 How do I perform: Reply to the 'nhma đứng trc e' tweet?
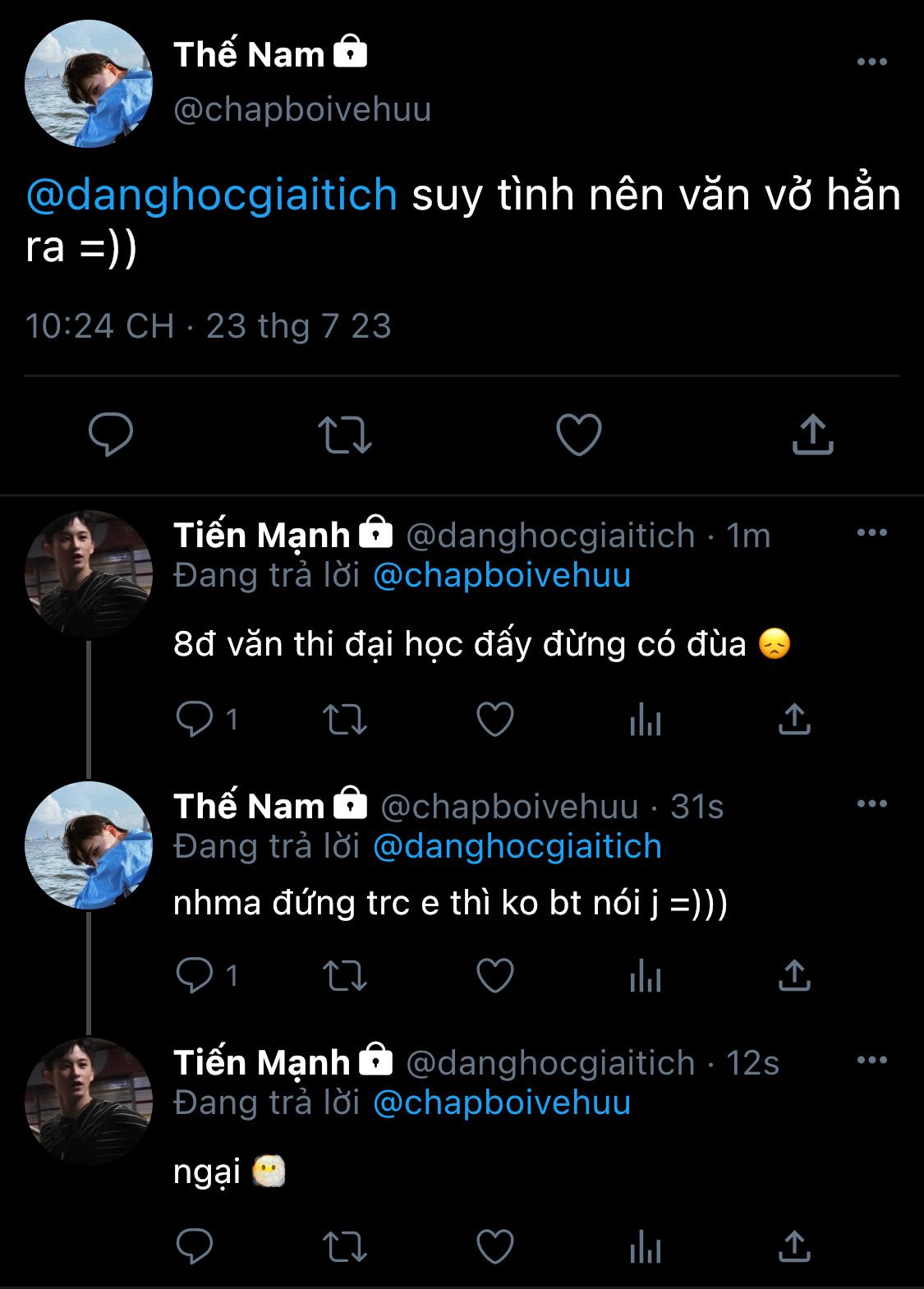pos(195,976)
